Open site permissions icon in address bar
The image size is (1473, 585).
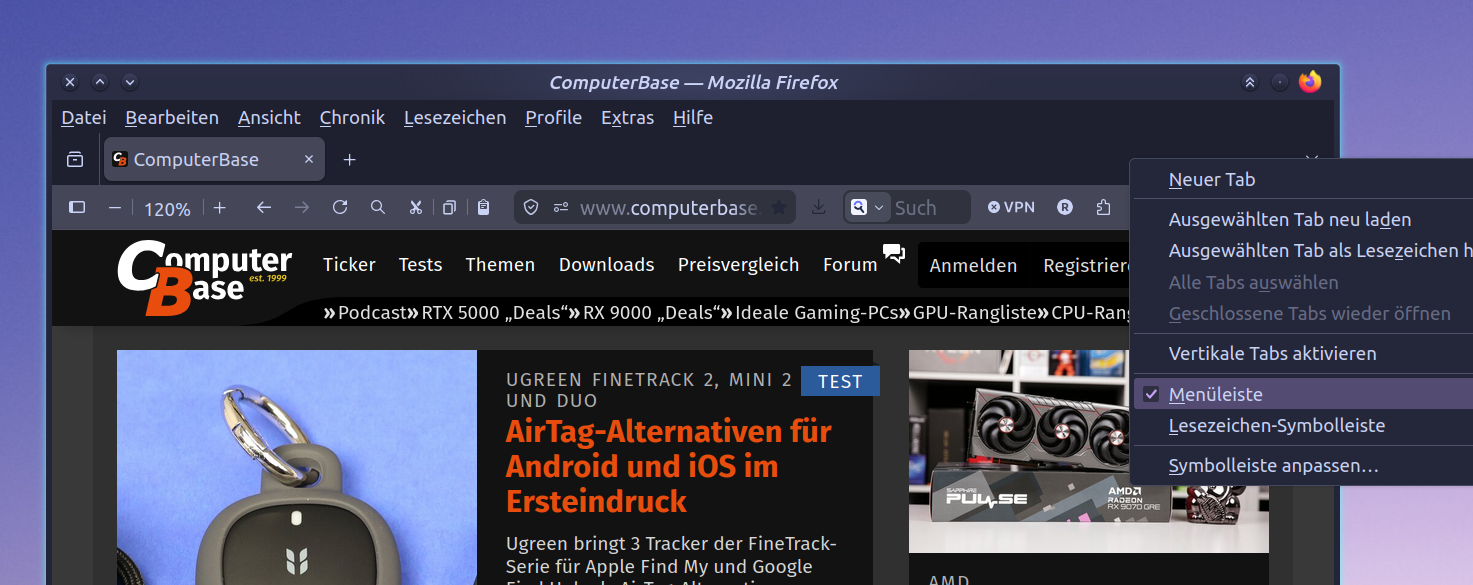click(x=561, y=208)
